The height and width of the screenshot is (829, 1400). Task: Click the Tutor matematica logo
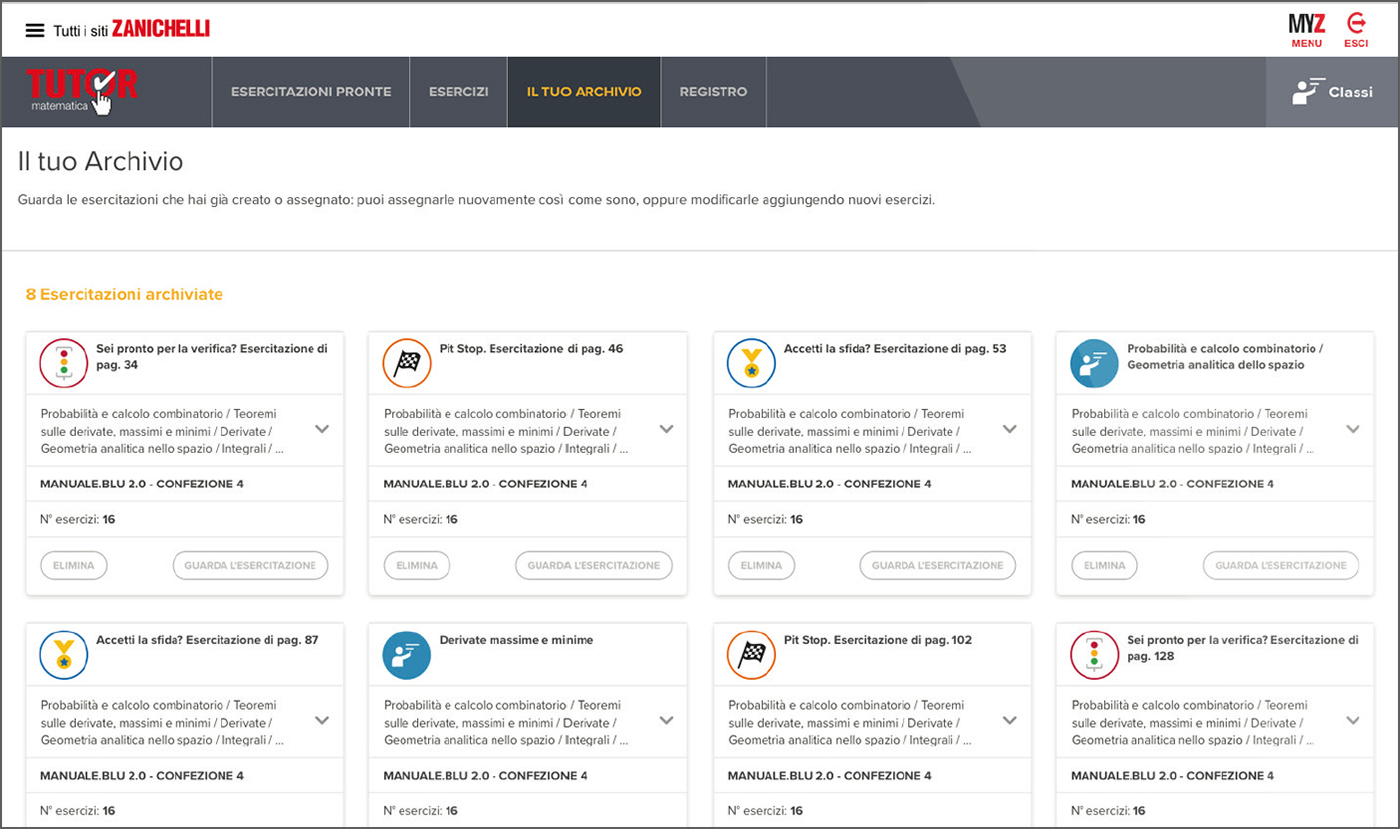pos(82,91)
